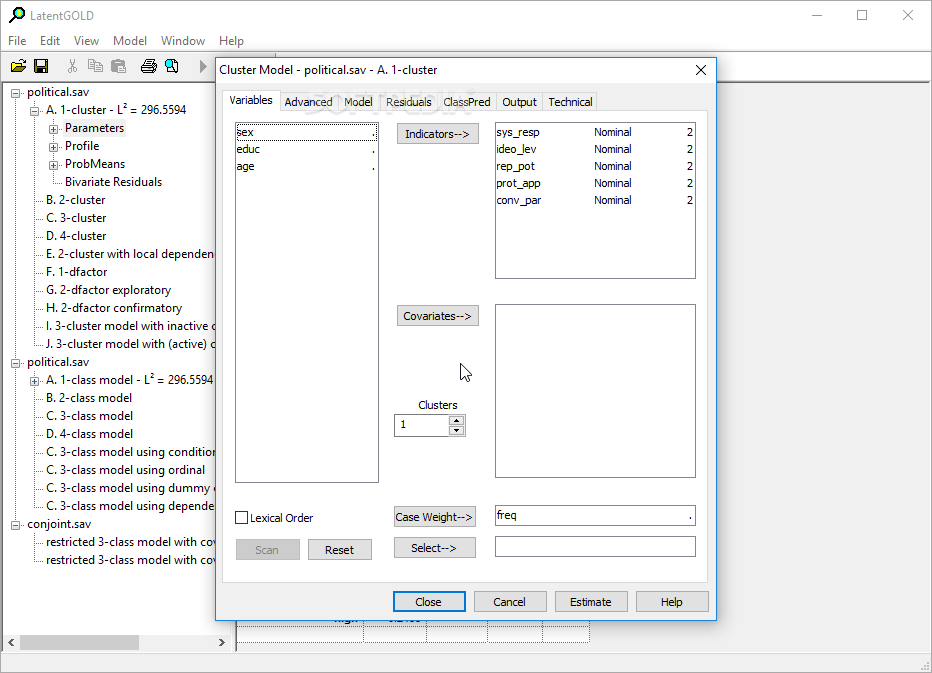Image resolution: width=932 pixels, height=673 pixels.
Task: Collapse the A. 1-cluster tree node
Action: point(34,111)
